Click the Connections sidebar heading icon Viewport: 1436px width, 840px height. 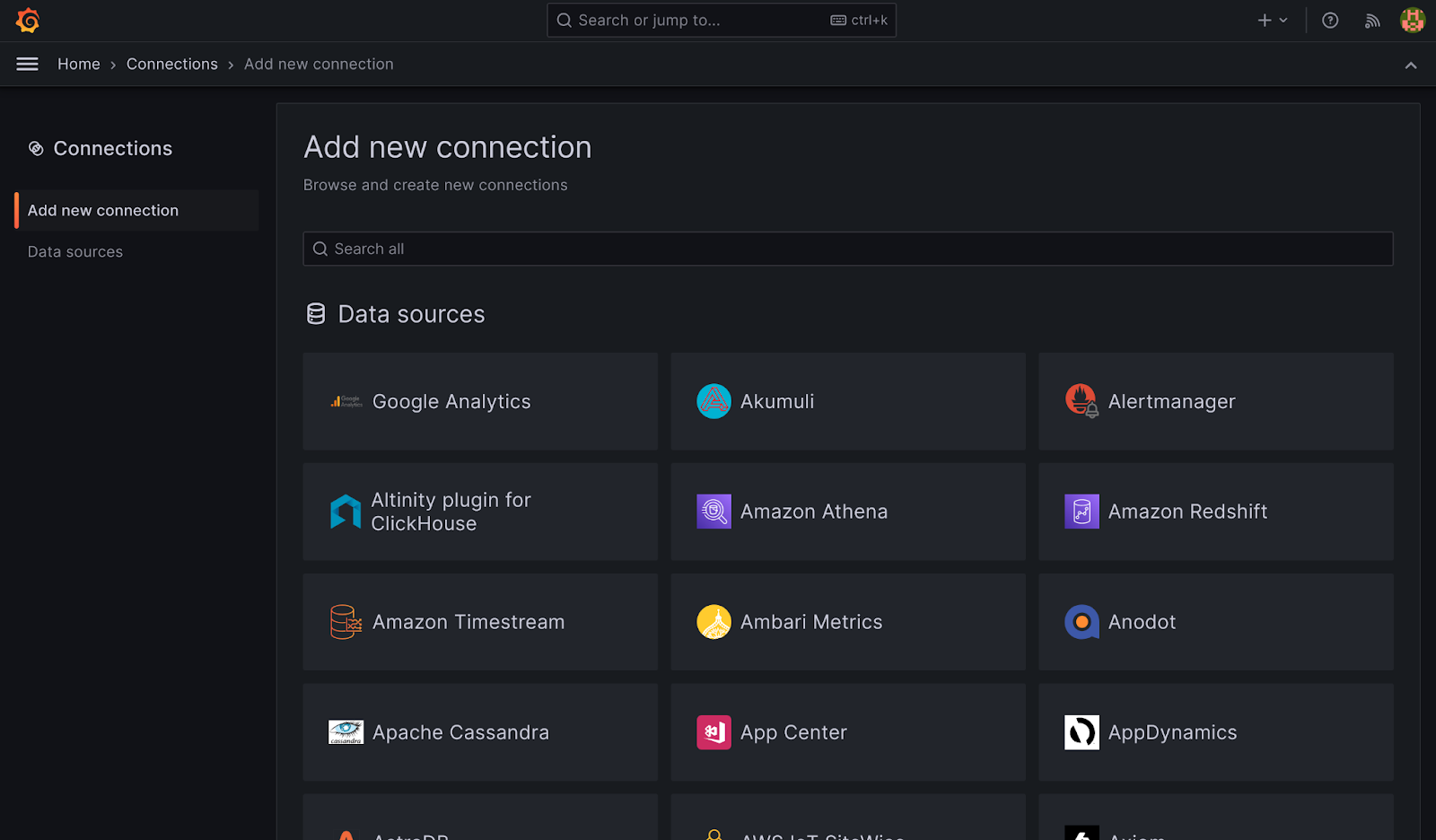click(x=36, y=148)
